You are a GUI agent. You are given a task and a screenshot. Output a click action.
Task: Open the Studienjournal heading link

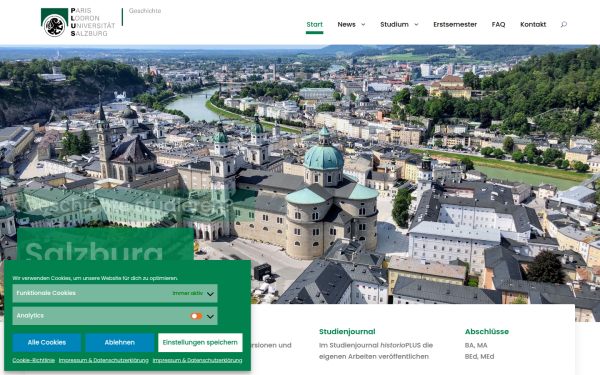[x=347, y=332]
